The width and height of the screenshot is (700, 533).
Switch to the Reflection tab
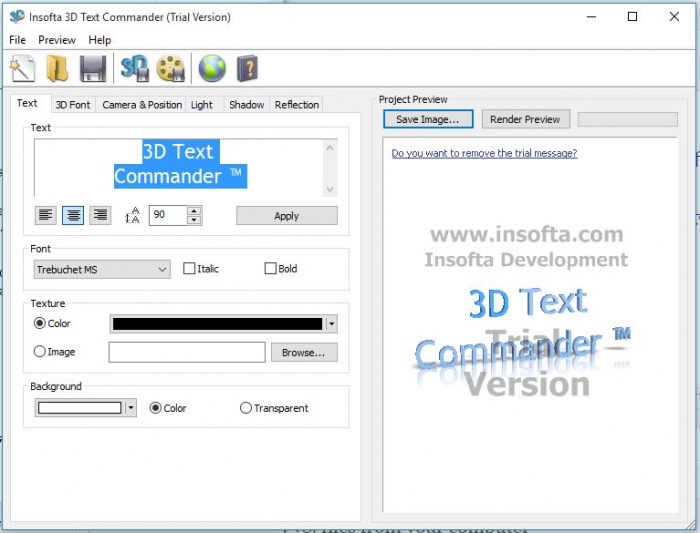pos(297,105)
